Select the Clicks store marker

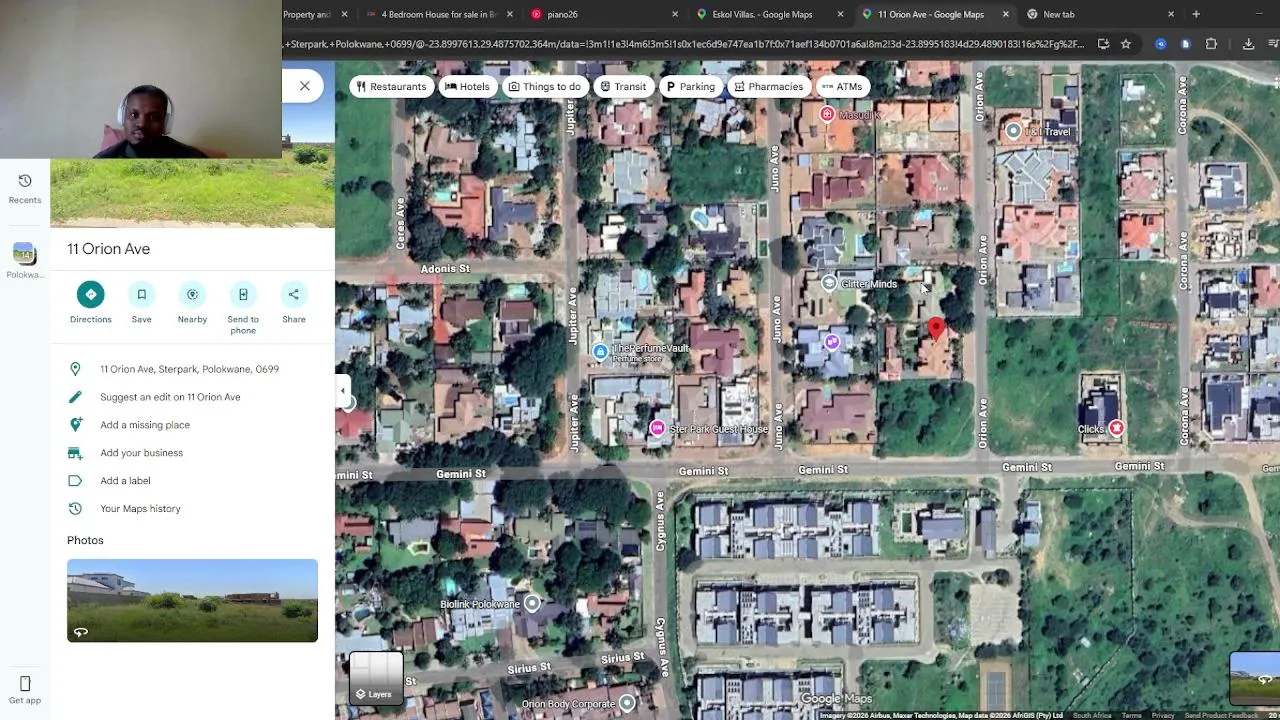(x=1116, y=428)
